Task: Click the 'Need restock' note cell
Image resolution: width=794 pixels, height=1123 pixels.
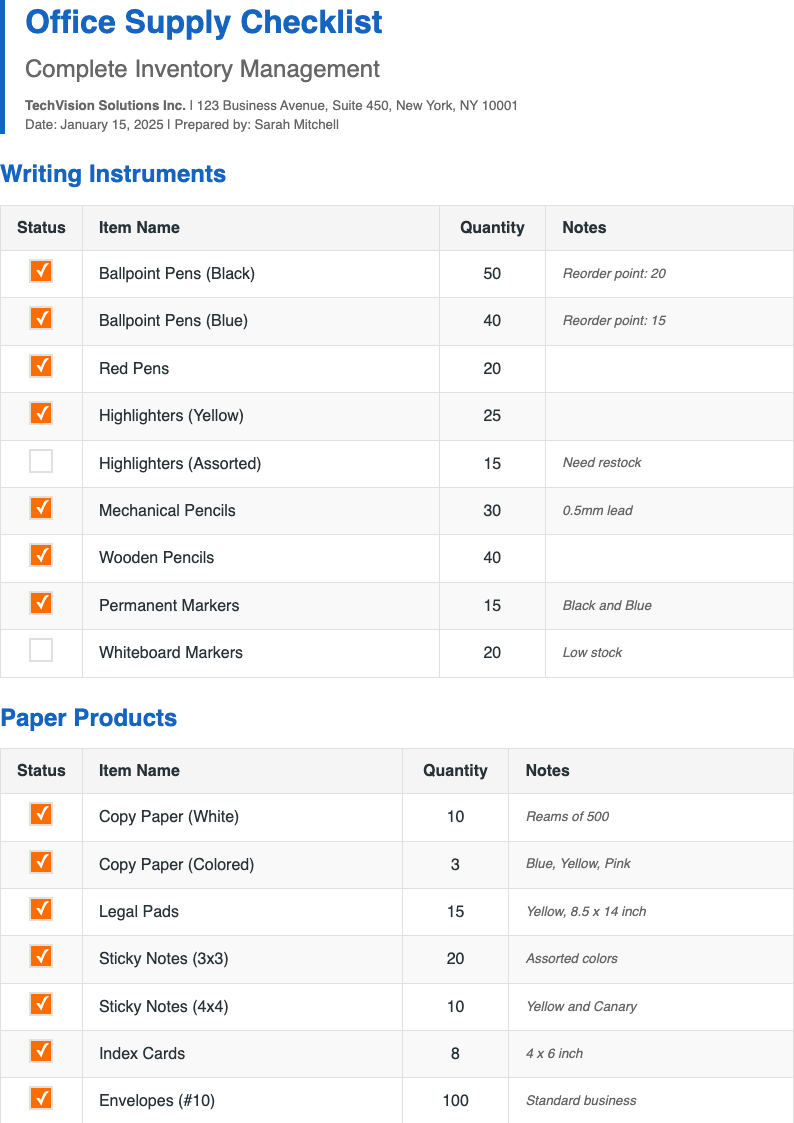Action: tap(602, 463)
